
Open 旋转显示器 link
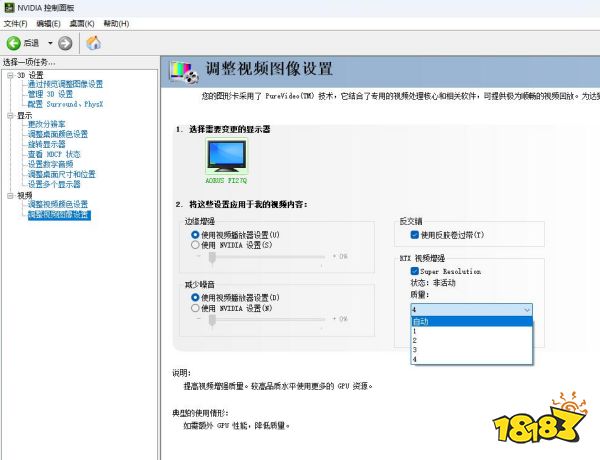point(47,144)
